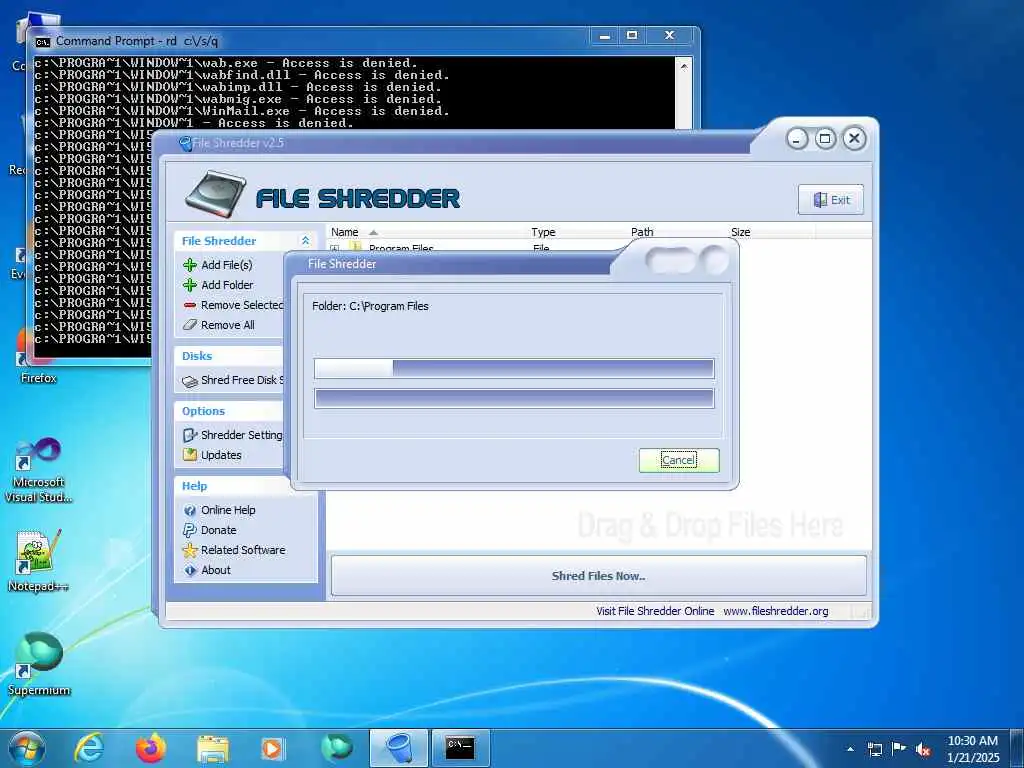
Task: Click the Related Software star icon
Action: click(190, 550)
